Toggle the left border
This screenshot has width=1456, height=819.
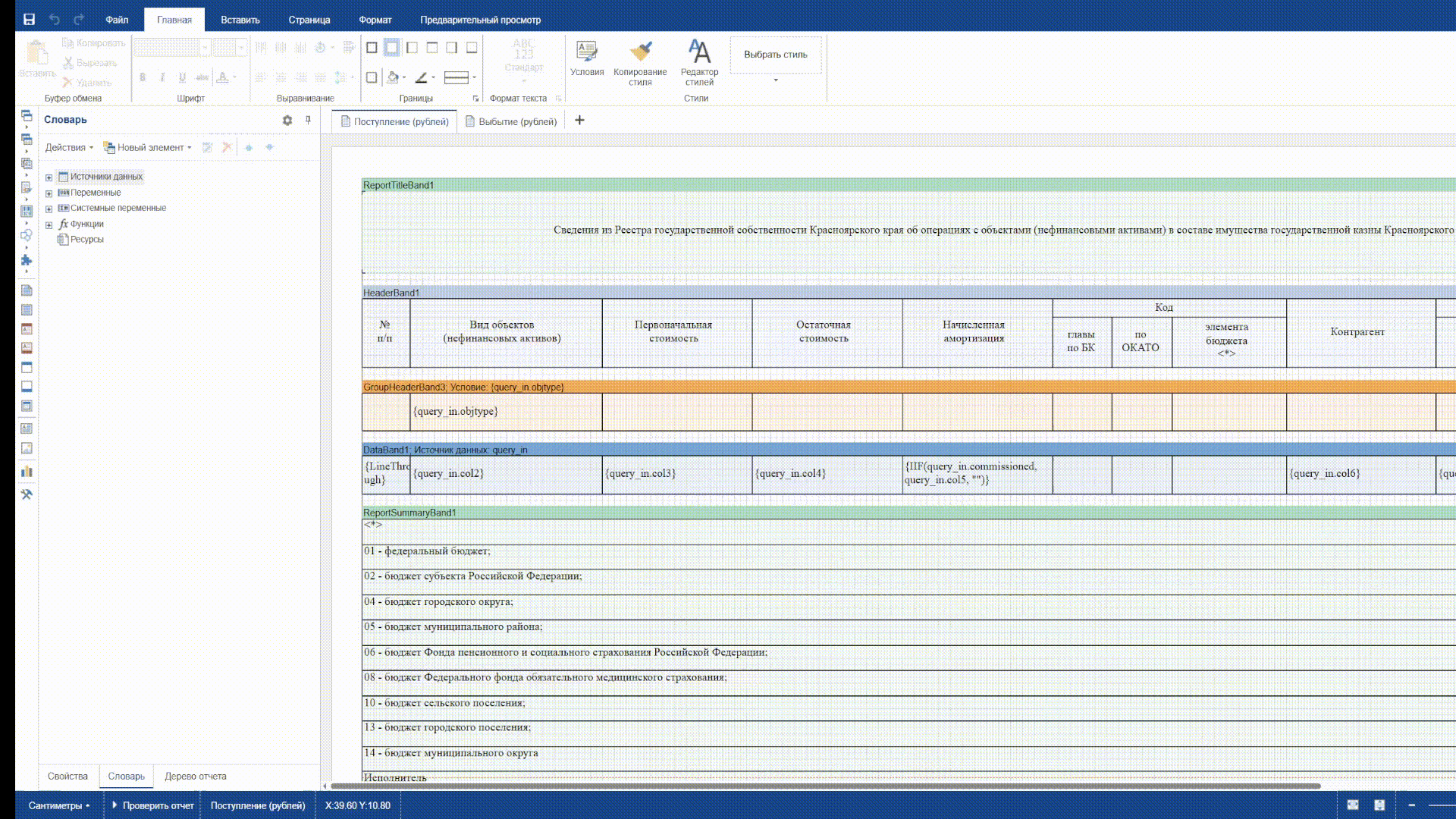point(412,48)
